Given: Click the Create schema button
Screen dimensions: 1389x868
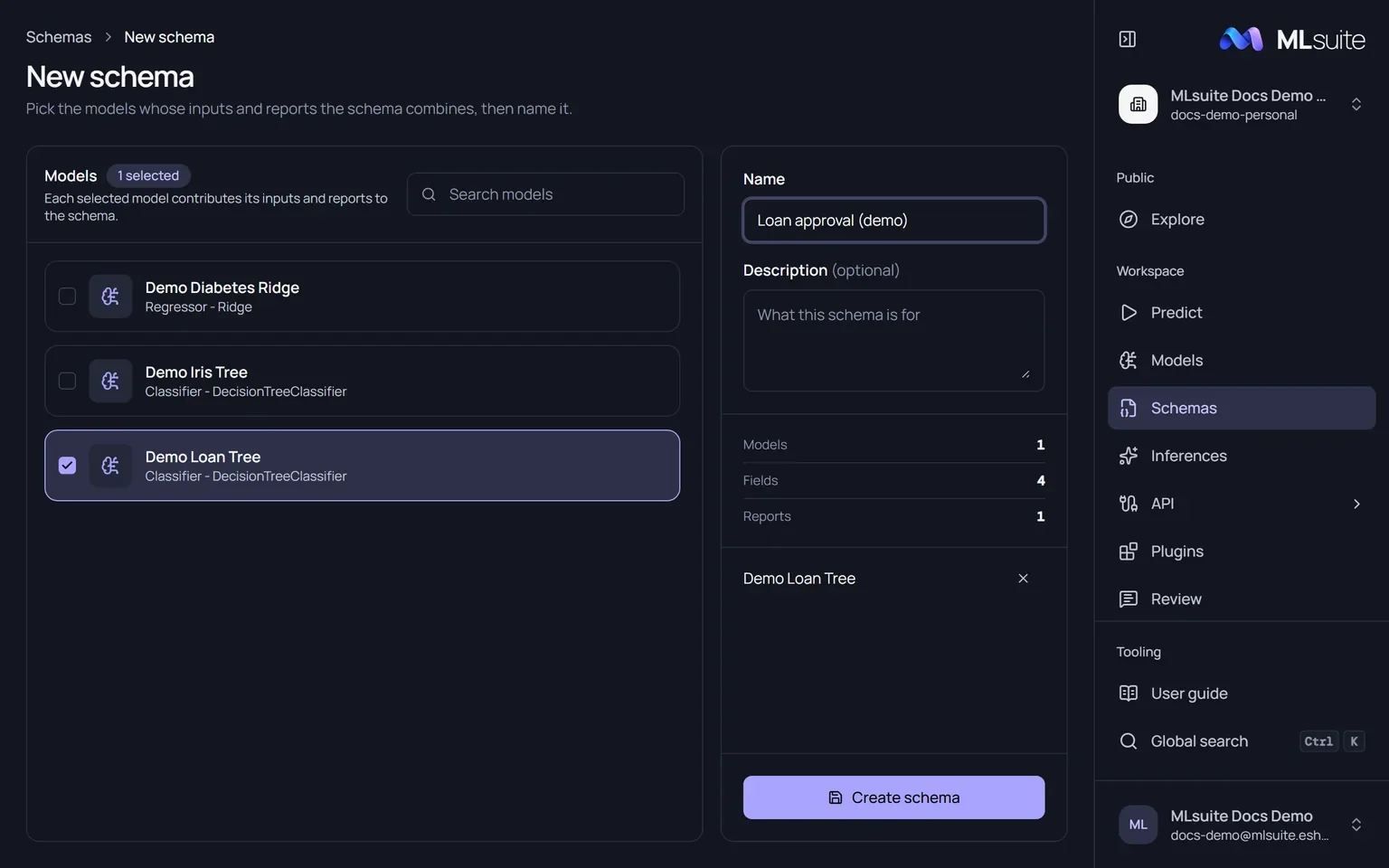Looking at the screenshot, I should click(893, 797).
